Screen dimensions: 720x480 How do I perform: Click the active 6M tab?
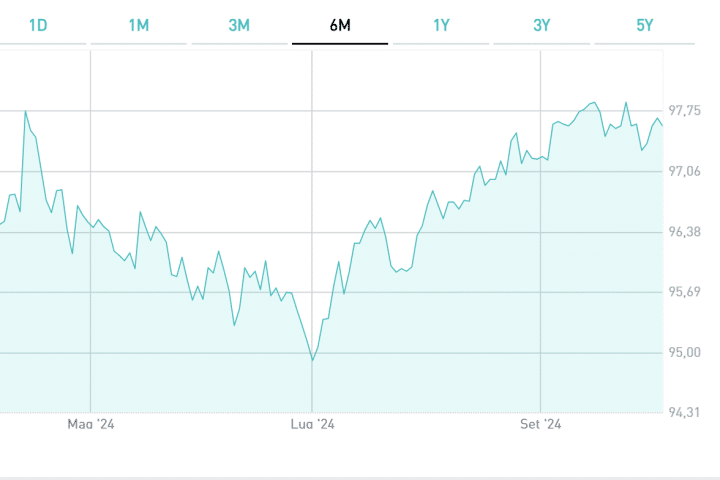coord(339,25)
